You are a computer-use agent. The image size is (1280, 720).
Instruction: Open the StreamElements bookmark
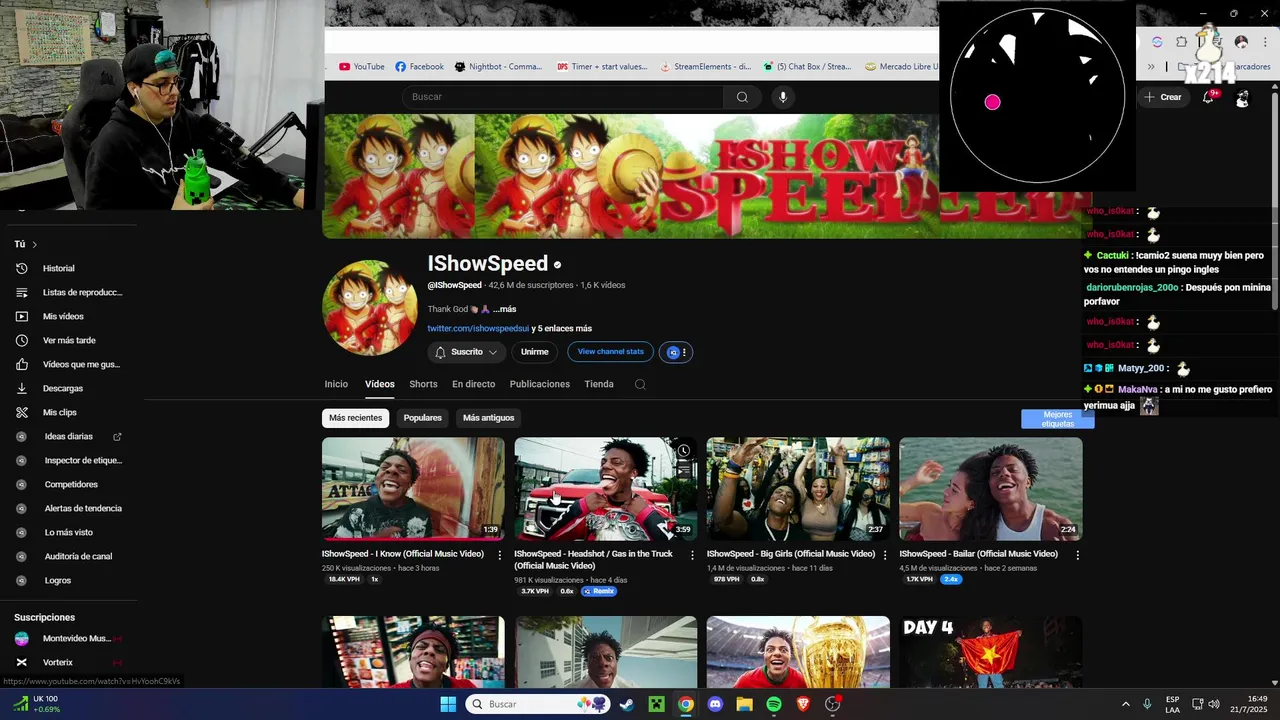(705, 67)
